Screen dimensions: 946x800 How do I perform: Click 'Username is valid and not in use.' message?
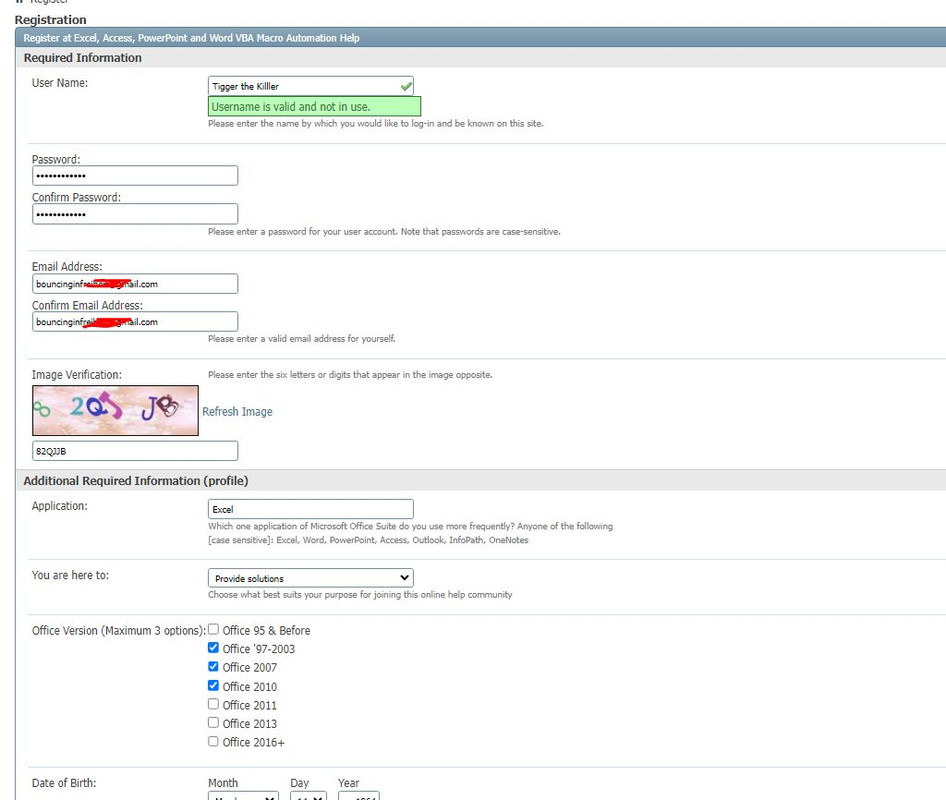(314, 107)
